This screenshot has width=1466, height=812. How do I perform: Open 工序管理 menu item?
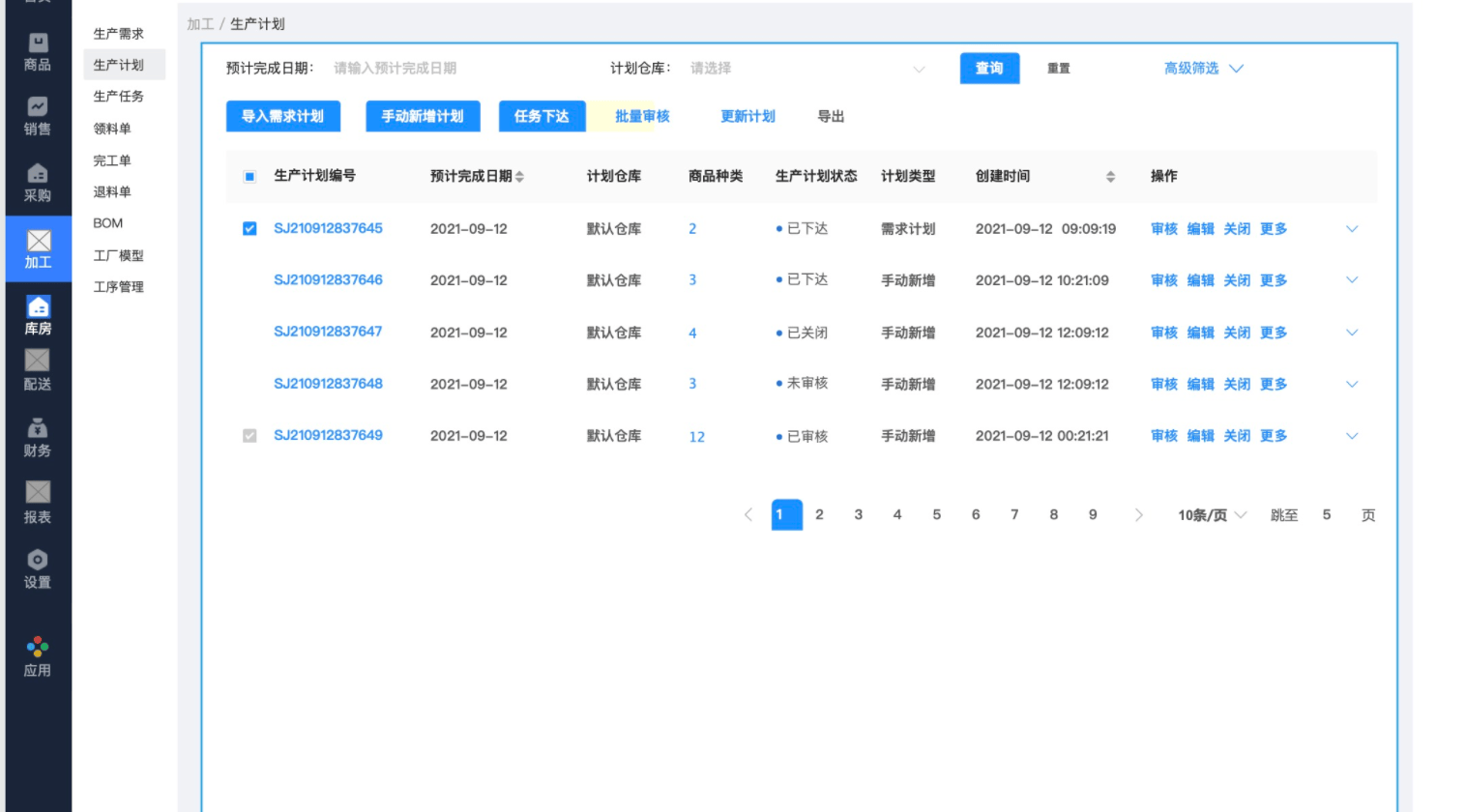pos(118,287)
